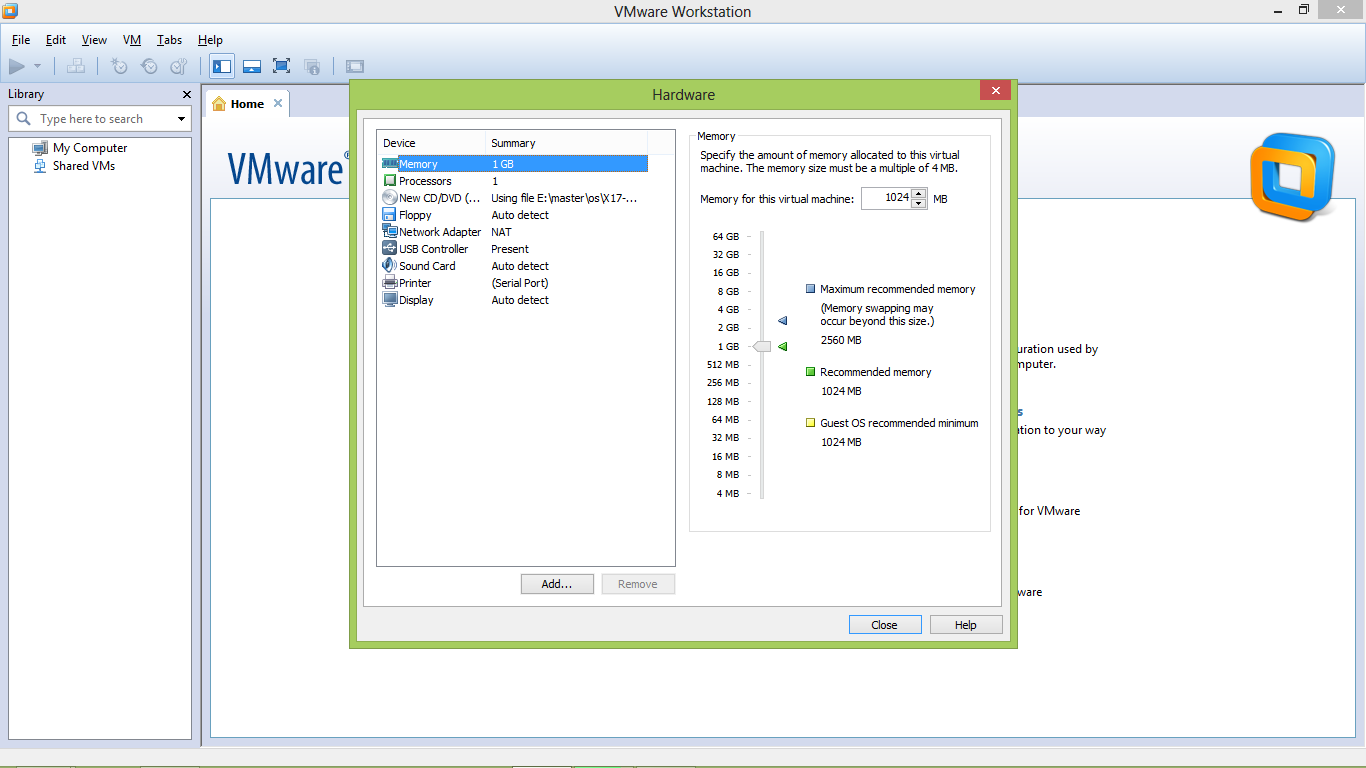1366x768 pixels.
Task: Click the disabled Remove button
Action: [x=638, y=584]
